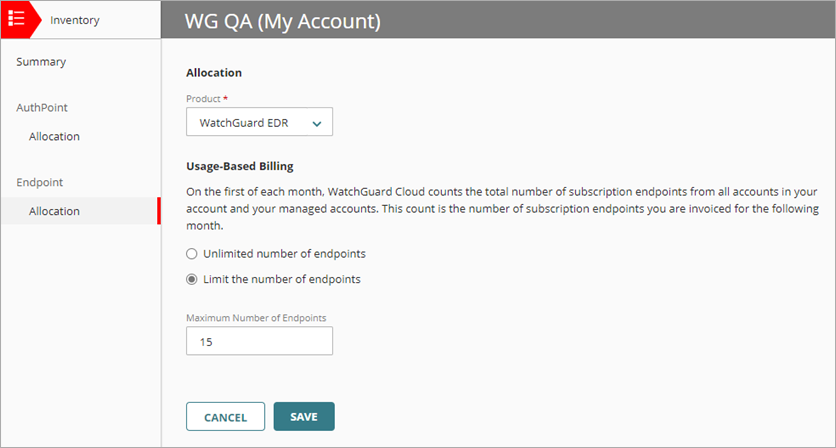Click the usage billing description paragraph

[x=500, y=211]
